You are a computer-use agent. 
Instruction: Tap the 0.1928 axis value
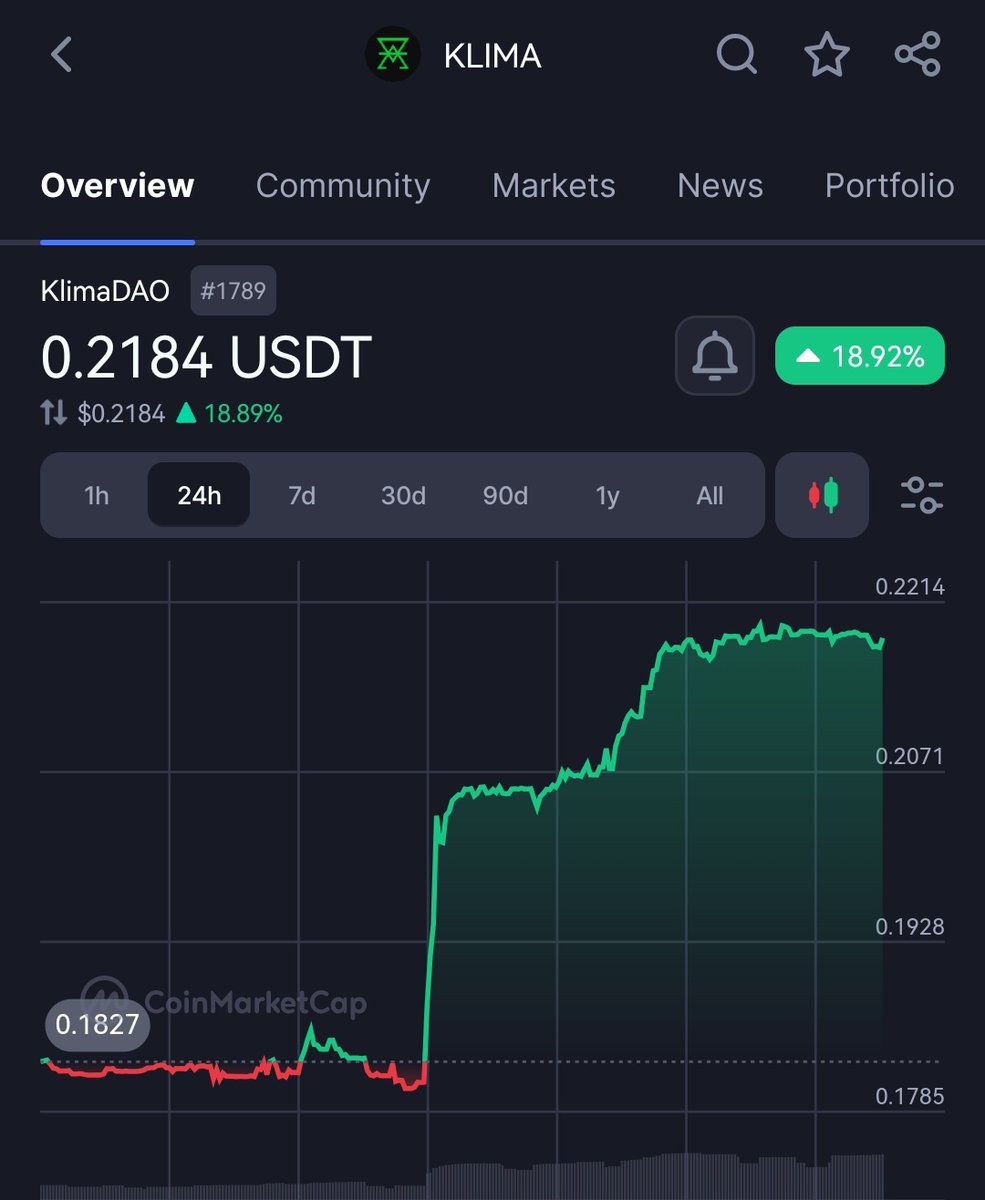coord(909,927)
